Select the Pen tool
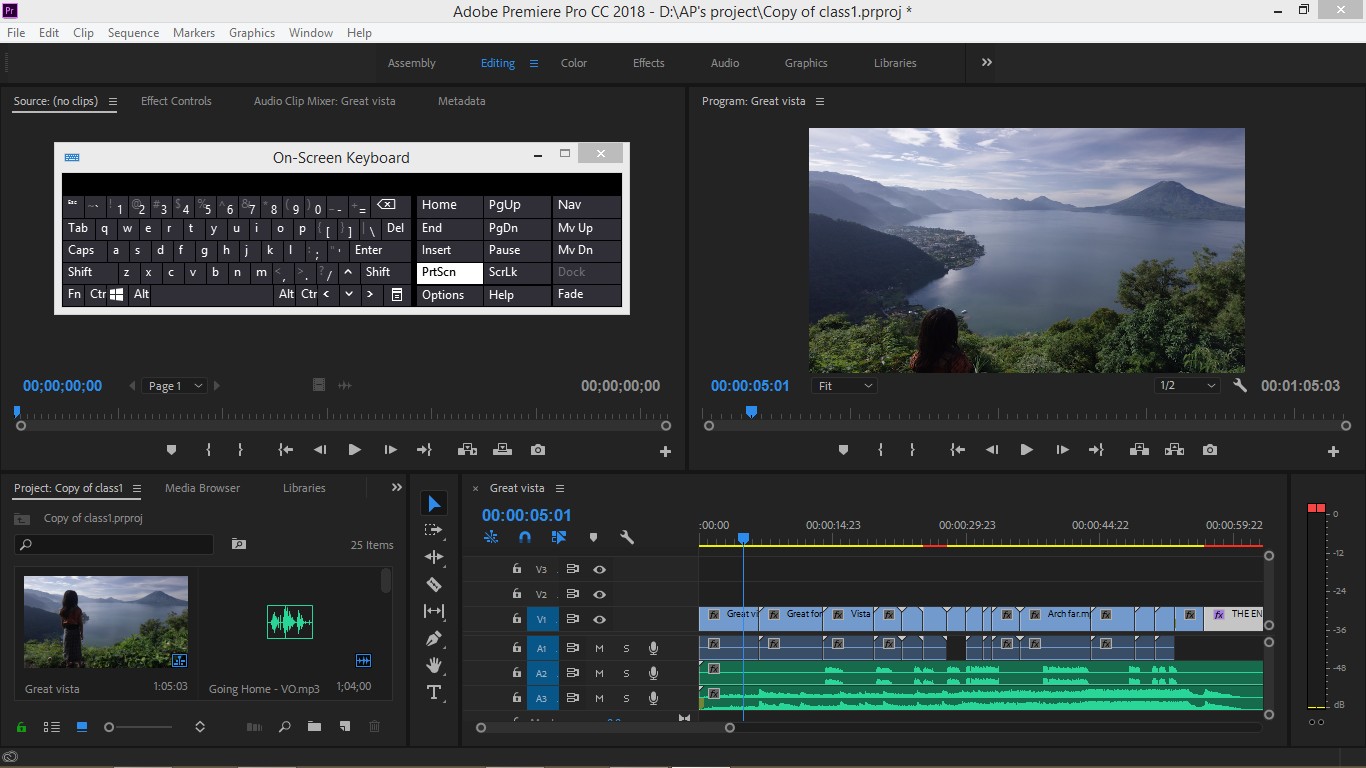This screenshot has width=1366, height=768. pos(434,638)
